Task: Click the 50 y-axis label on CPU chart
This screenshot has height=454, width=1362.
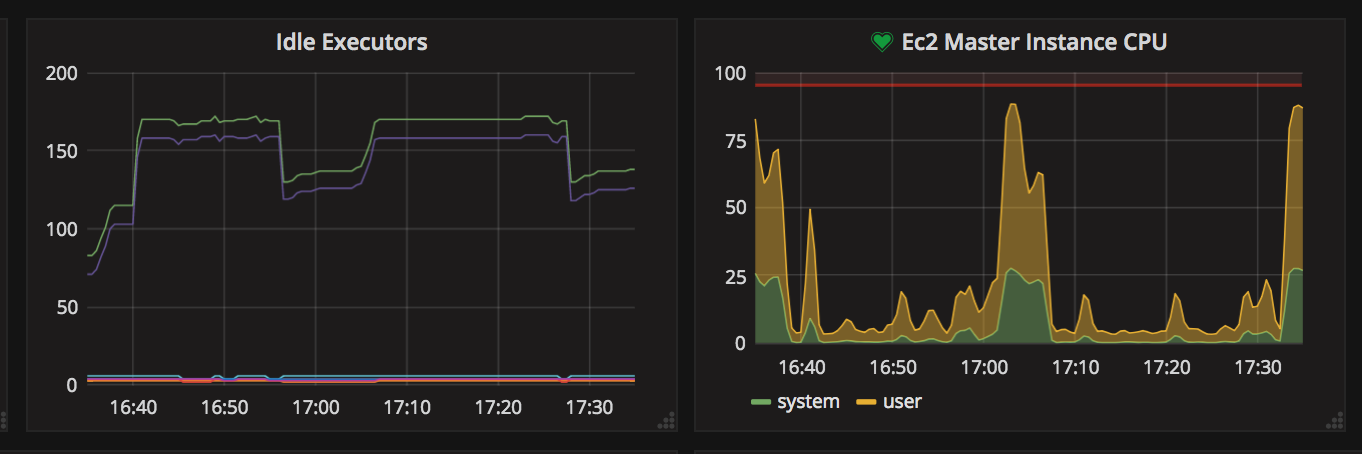Action: [x=735, y=208]
